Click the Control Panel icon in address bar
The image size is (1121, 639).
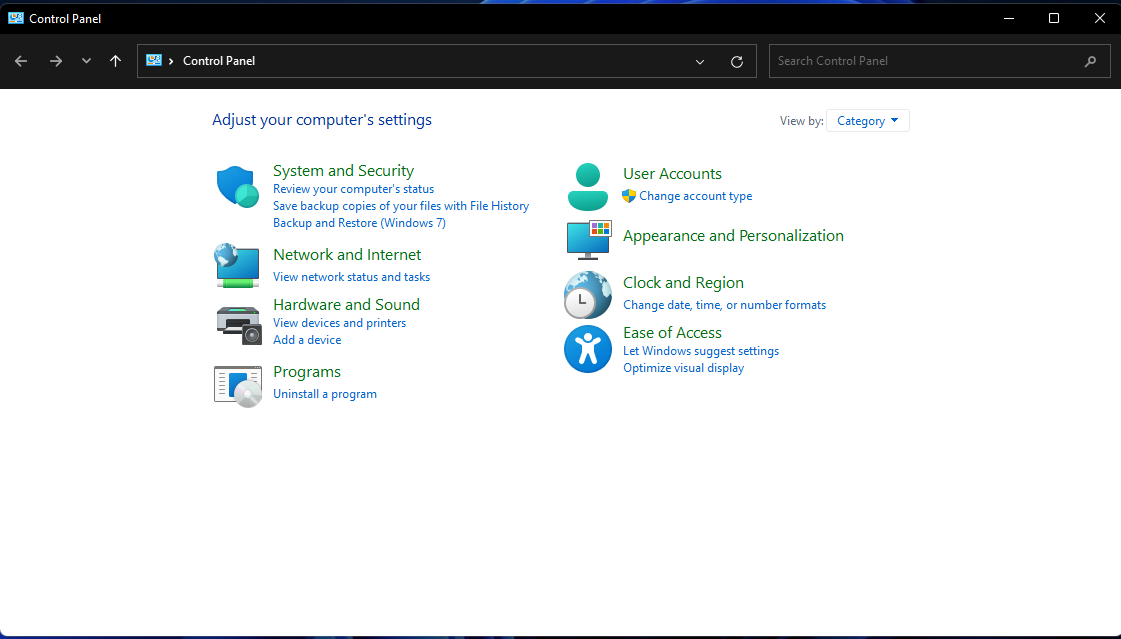pyautogui.click(x=154, y=61)
